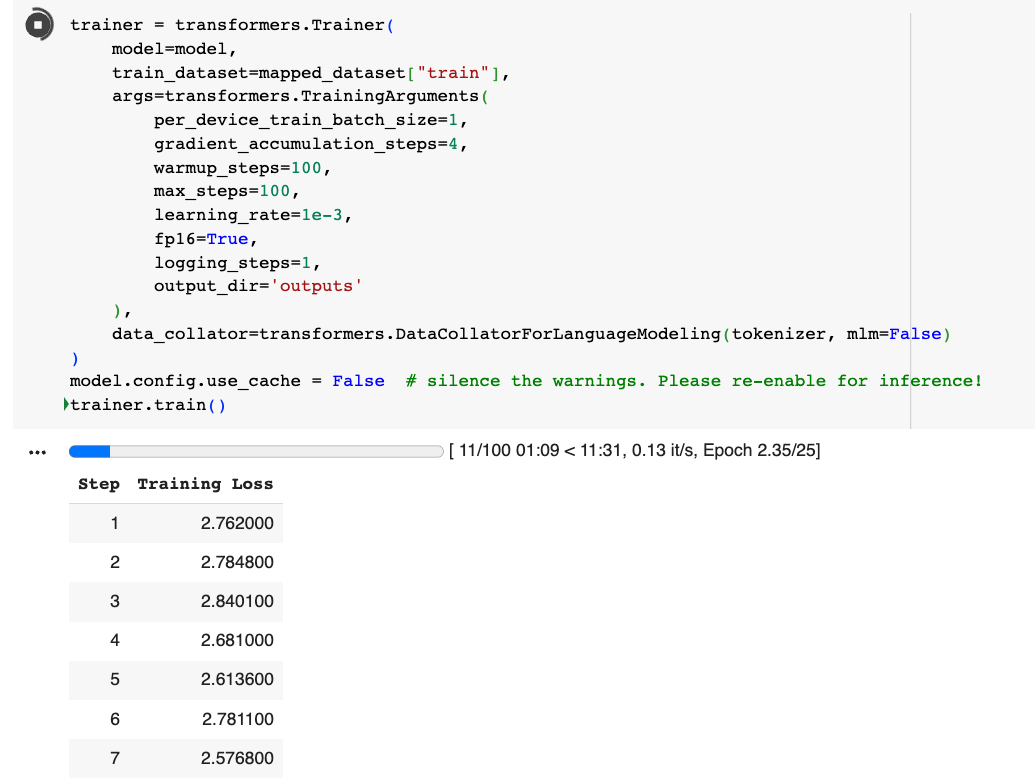Select loss value 2.613600

pyautogui.click(x=237, y=679)
